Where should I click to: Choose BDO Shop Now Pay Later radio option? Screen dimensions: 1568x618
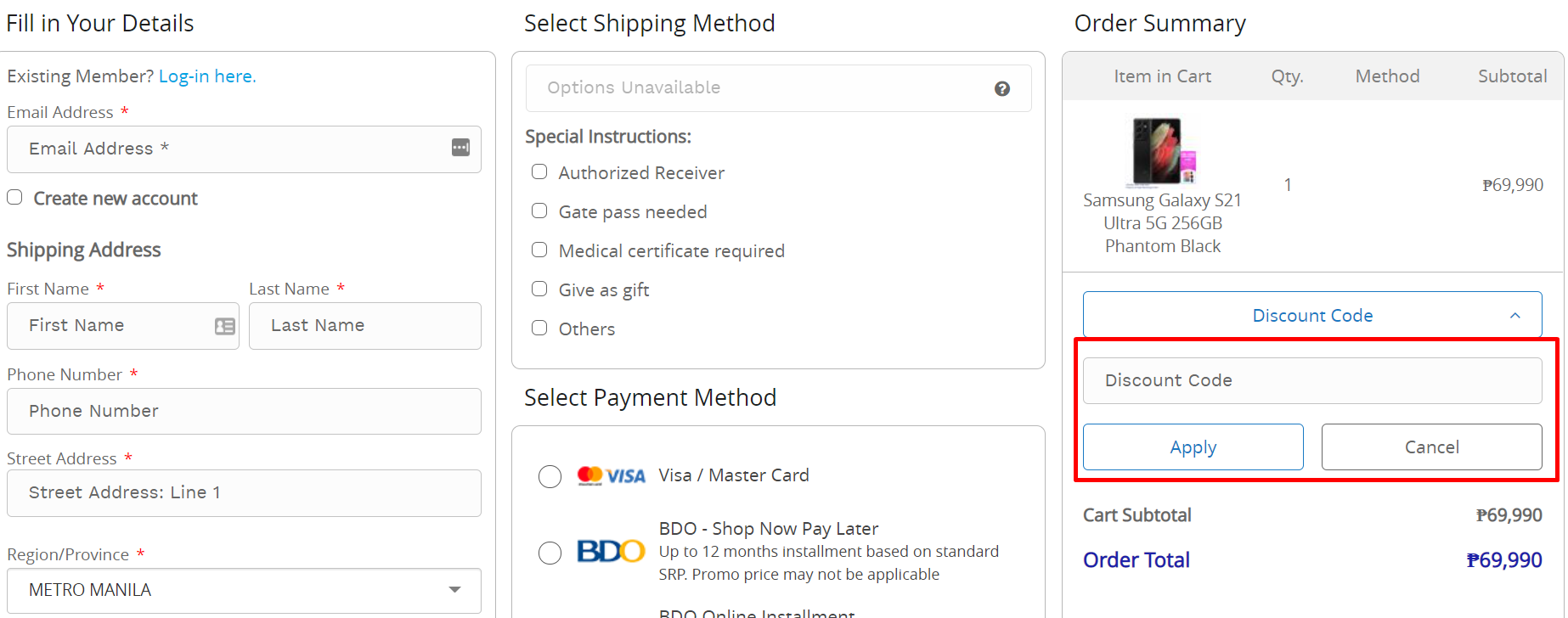[x=550, y=553]
